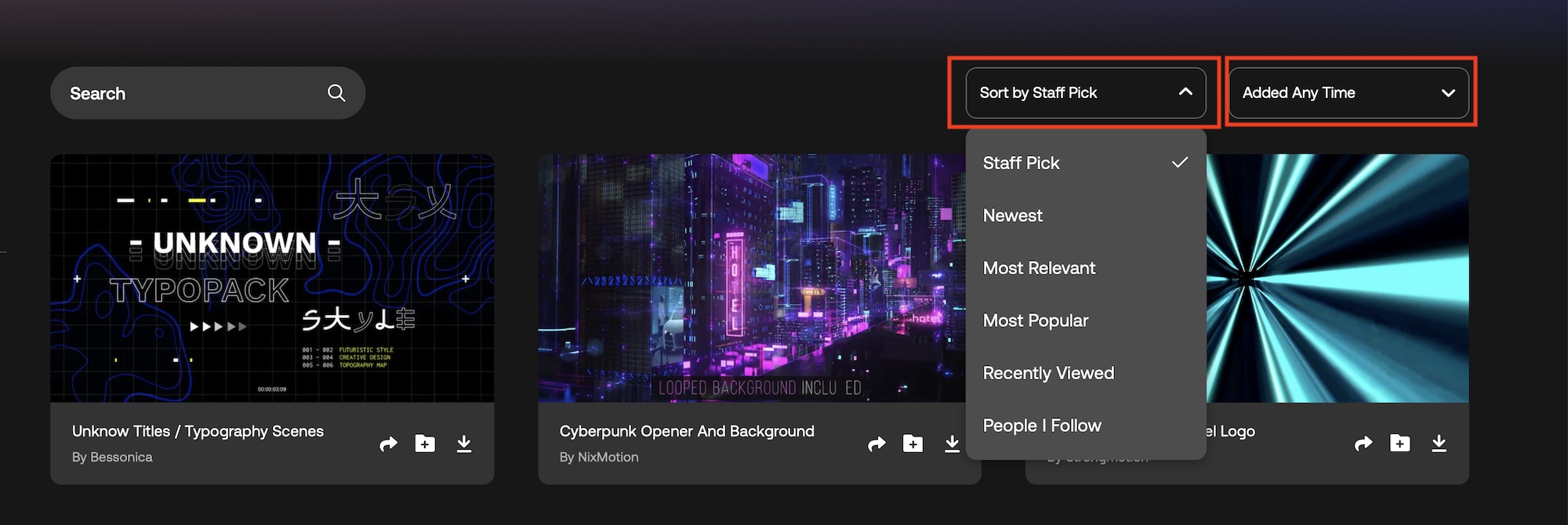
Task: Choose Newest in sort menu
Action: pyautogui.click(x=1086, y=215)
